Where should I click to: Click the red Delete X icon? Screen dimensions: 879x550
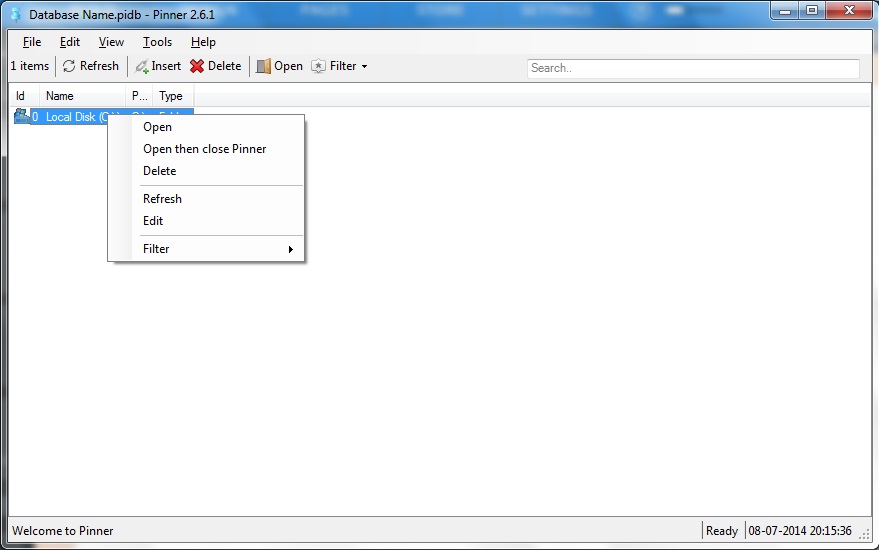(197, 67)
